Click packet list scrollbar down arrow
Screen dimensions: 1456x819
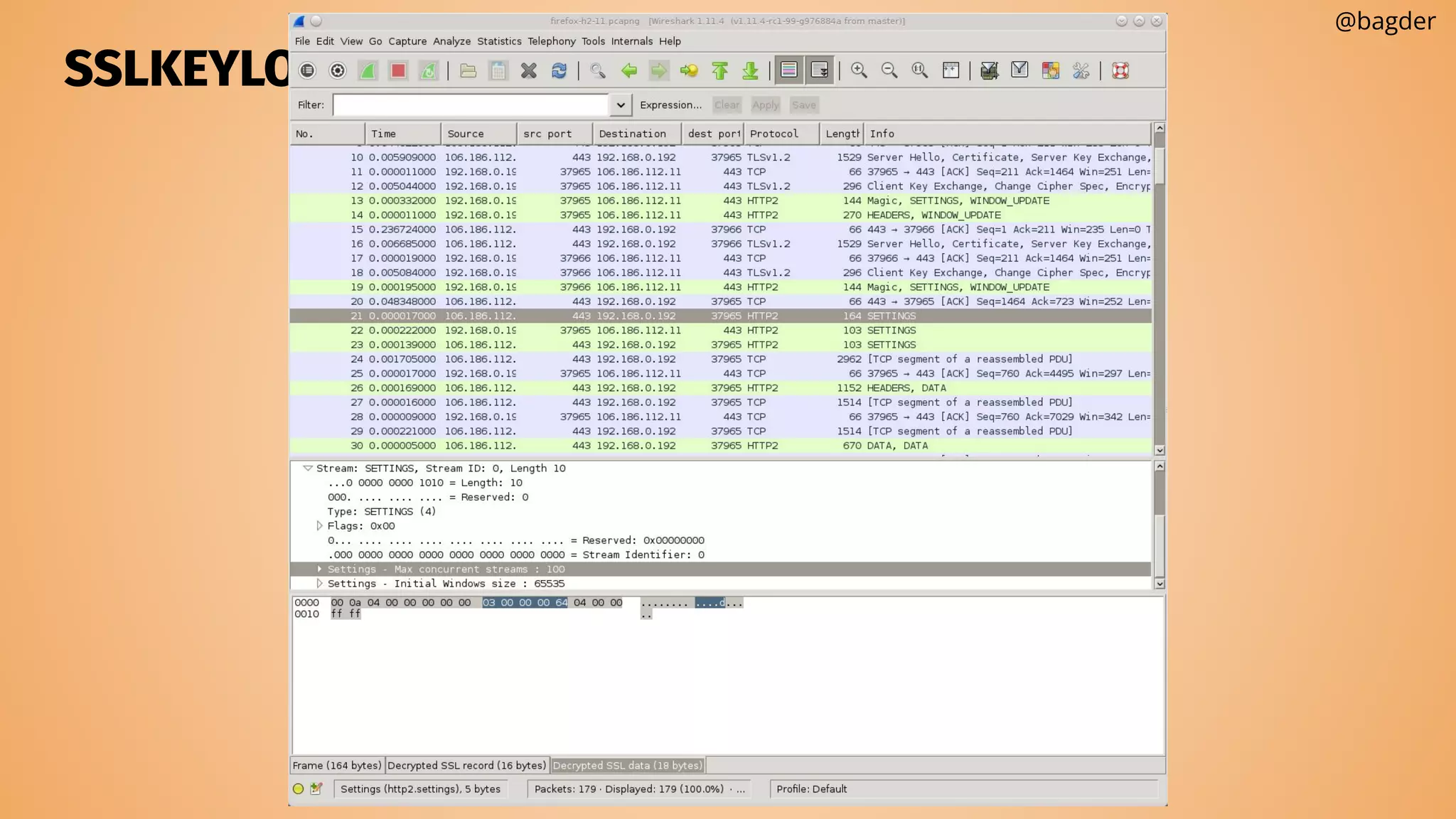pos(1160,450)
